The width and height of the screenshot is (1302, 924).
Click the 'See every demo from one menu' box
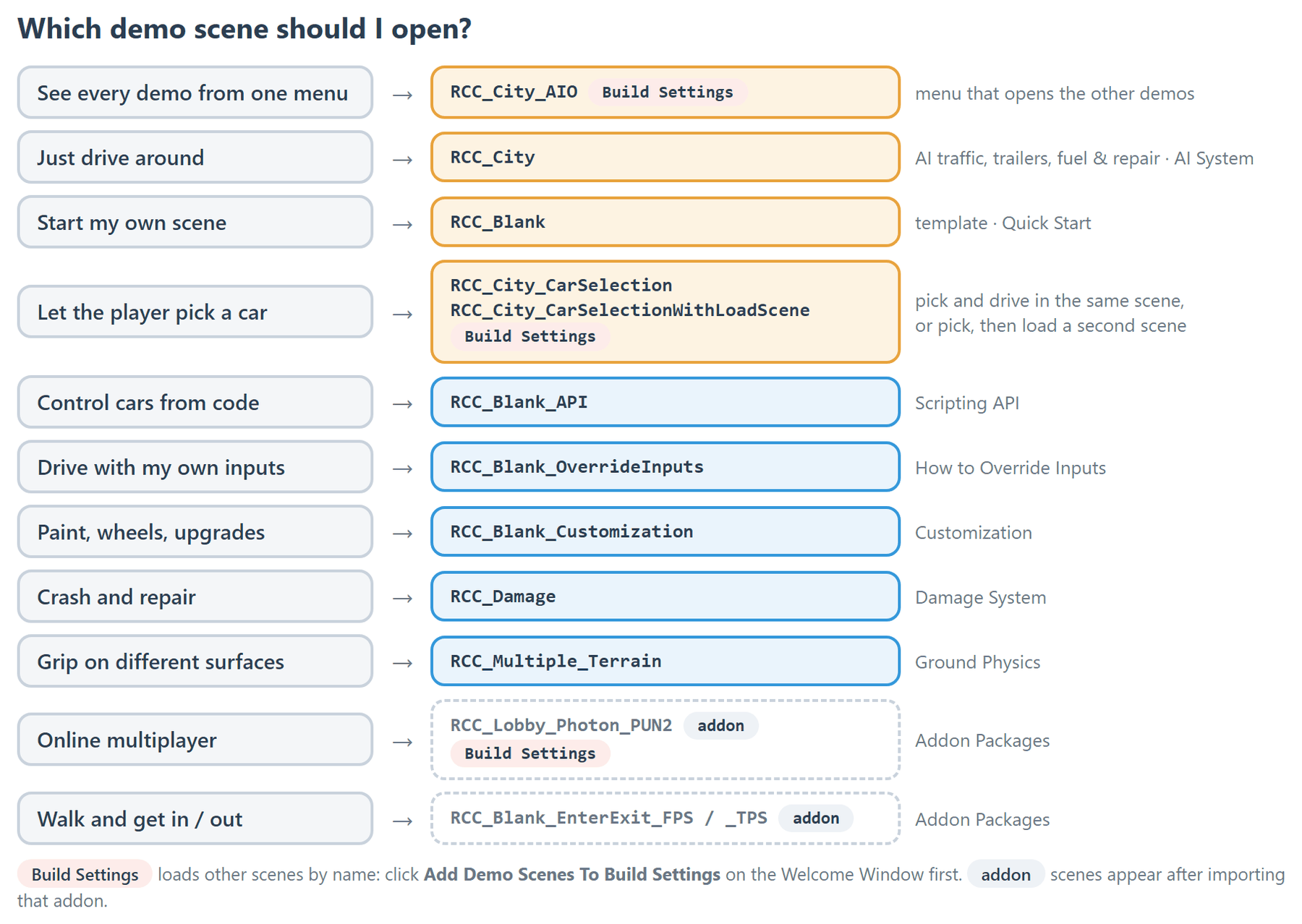tap(195, 93)
